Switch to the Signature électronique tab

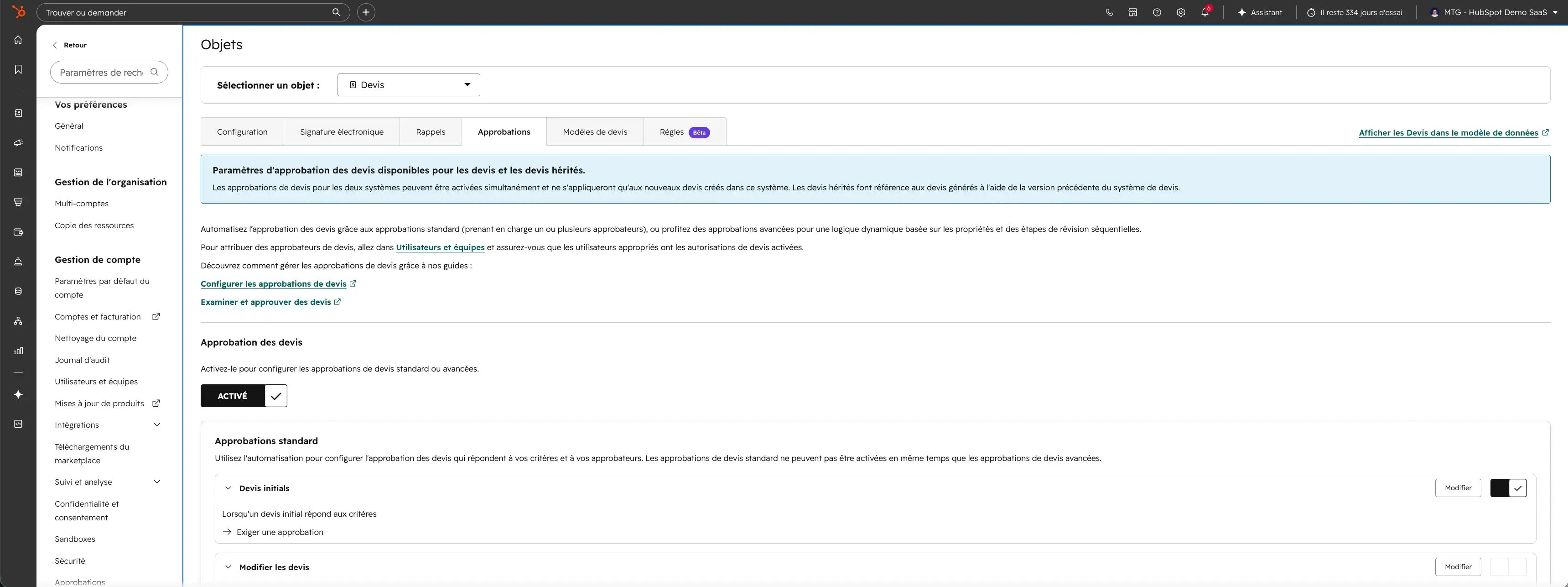342,131
